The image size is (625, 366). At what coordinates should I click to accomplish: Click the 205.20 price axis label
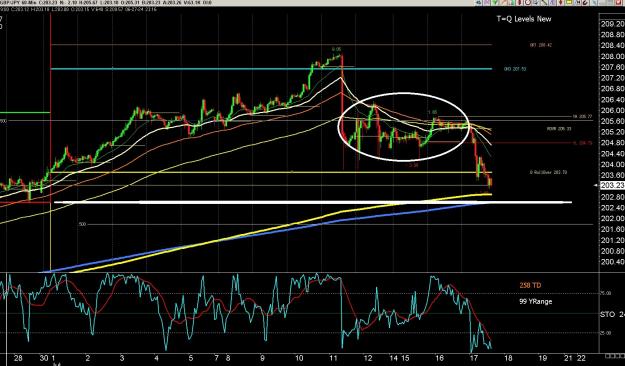click(612, 132)
